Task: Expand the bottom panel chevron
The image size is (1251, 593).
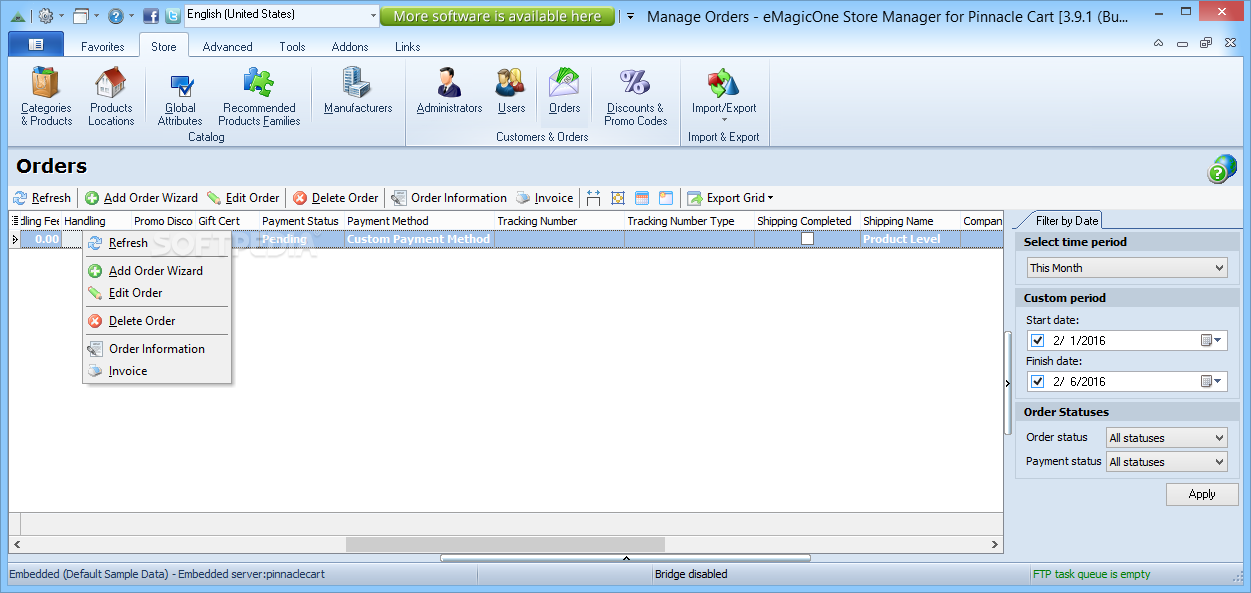Action: (x=626, y=558)
